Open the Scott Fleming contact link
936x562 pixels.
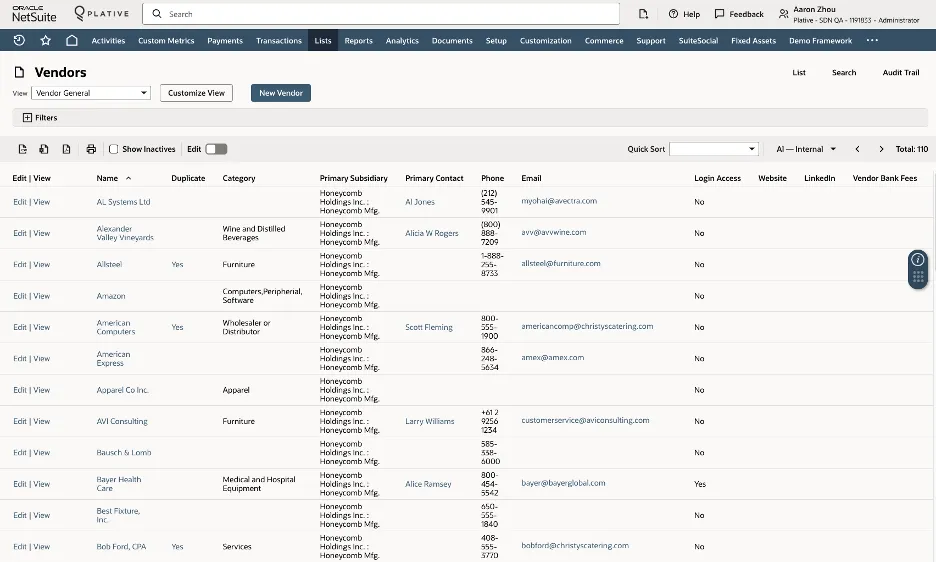click(x=429, y=327)
